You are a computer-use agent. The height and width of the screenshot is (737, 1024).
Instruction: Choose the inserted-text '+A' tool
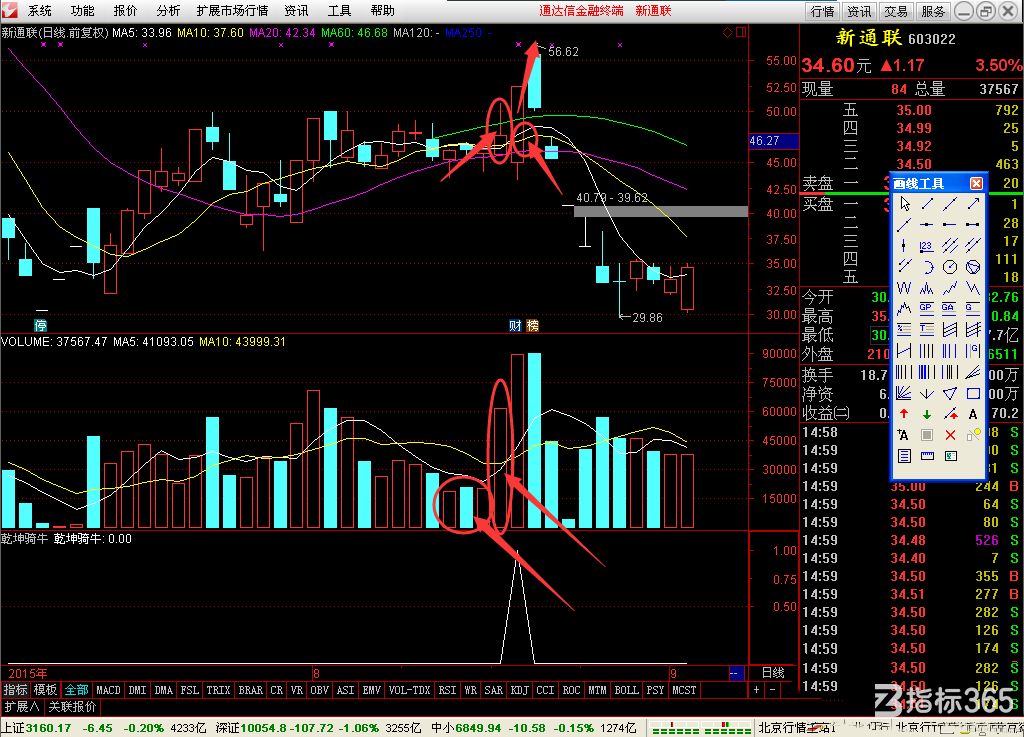pos(904,435)
